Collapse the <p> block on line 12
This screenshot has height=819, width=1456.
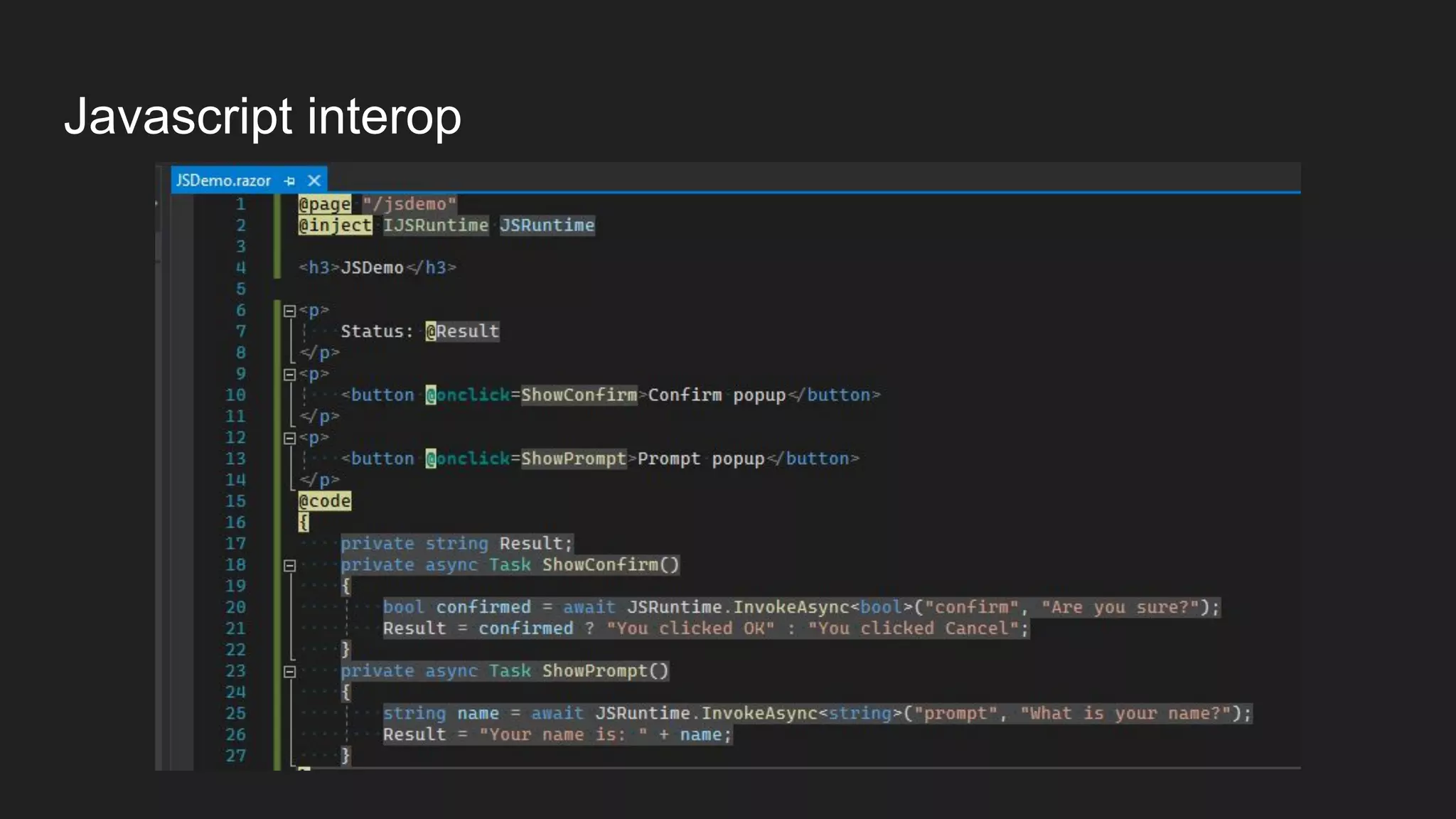289,438
